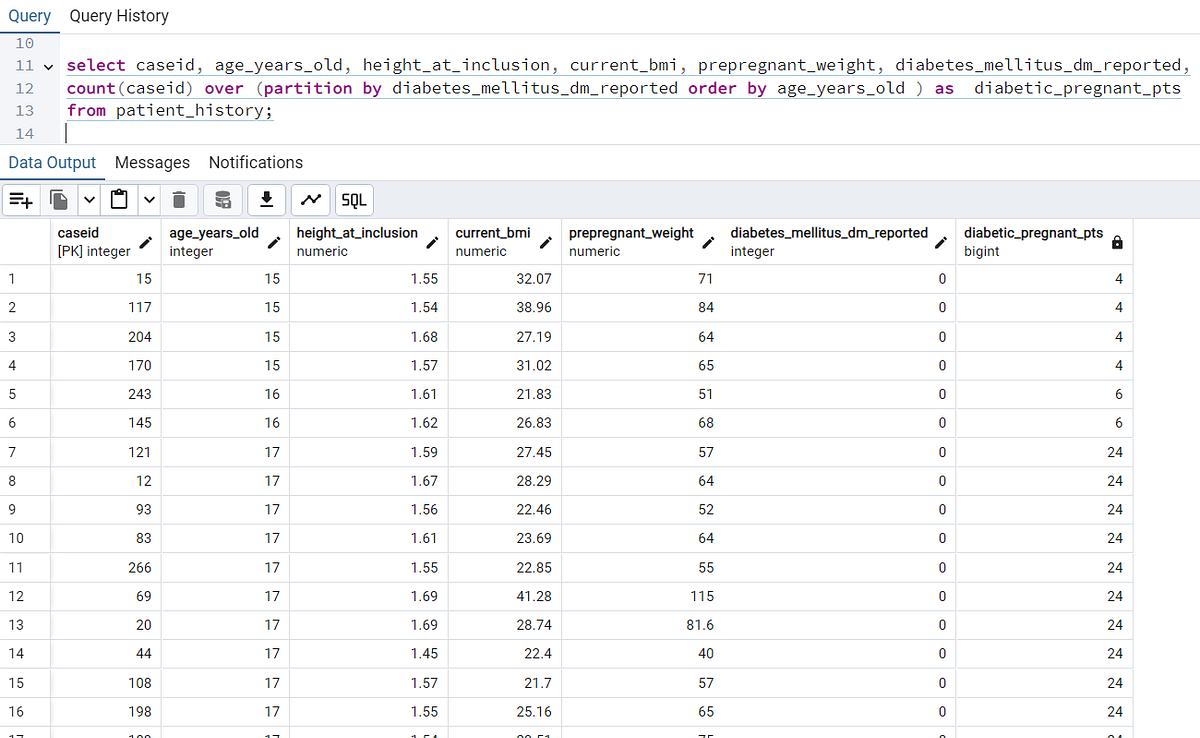Copy selected rows using the copy icon
Viewport: 1200px width, 738px height.
58,199
